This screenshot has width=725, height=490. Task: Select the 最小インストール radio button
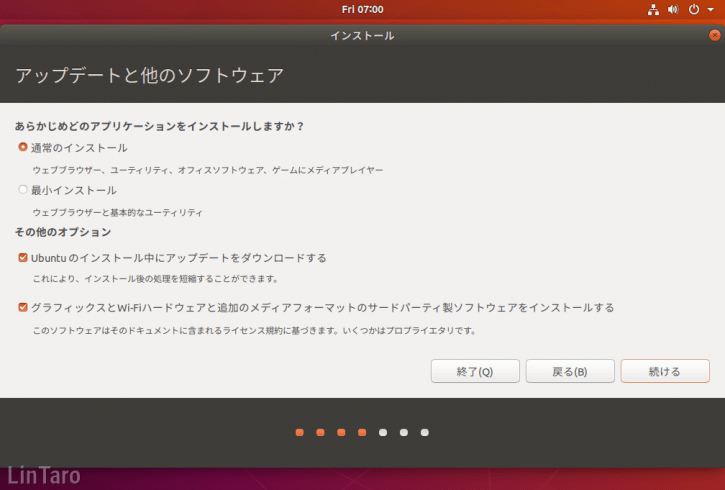pyautogui.click(x=23, y=190)
